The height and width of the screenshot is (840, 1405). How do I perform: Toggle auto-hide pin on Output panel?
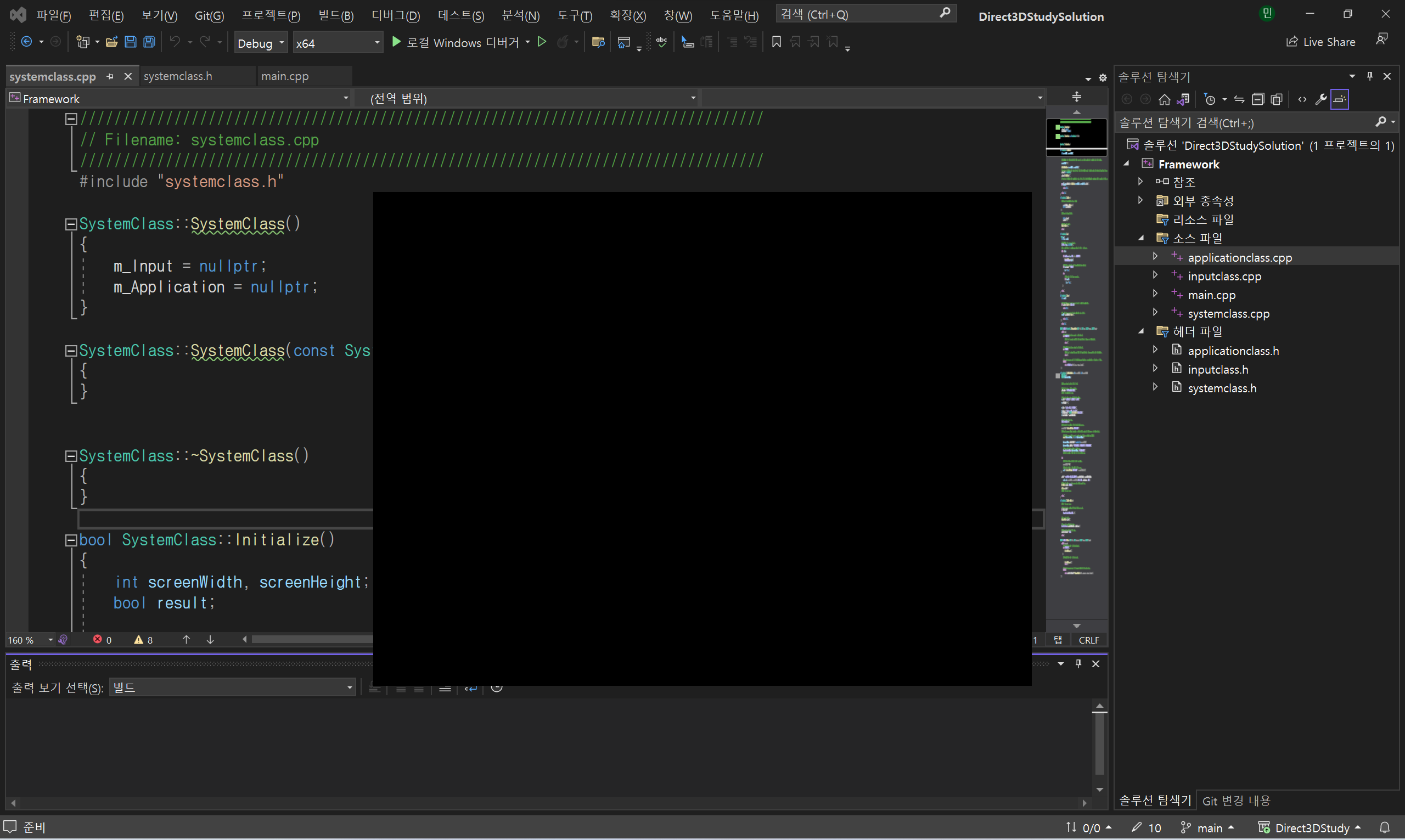click(x=1078, y=663)
